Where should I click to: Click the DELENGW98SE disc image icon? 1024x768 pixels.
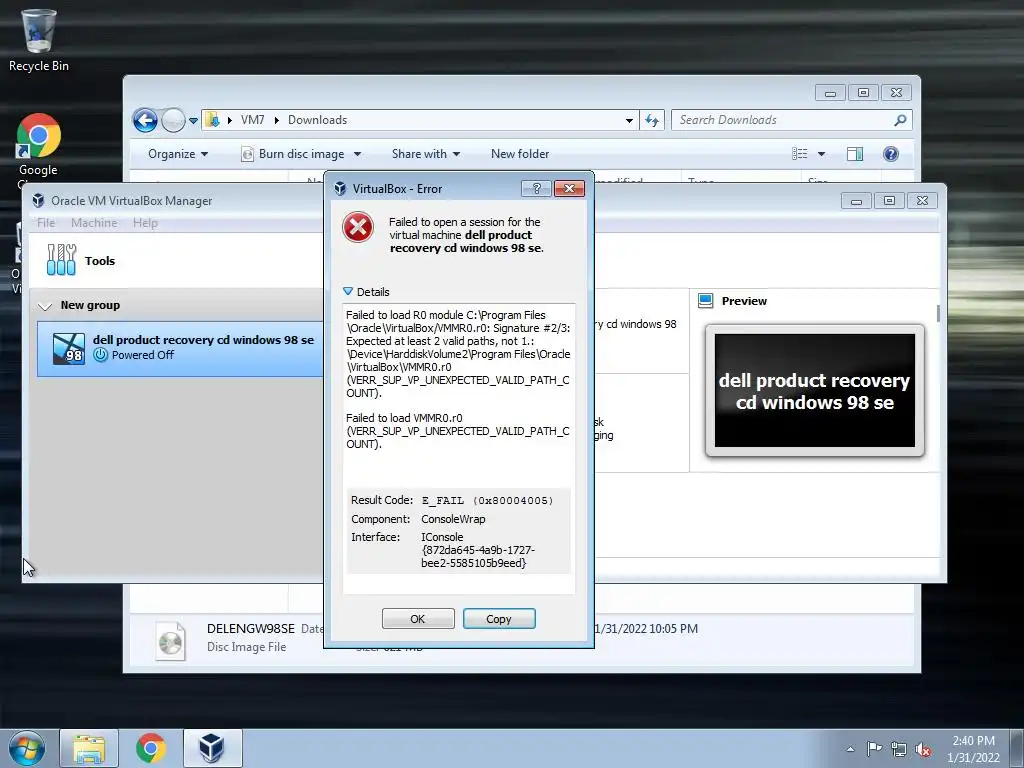coord(170,641)
